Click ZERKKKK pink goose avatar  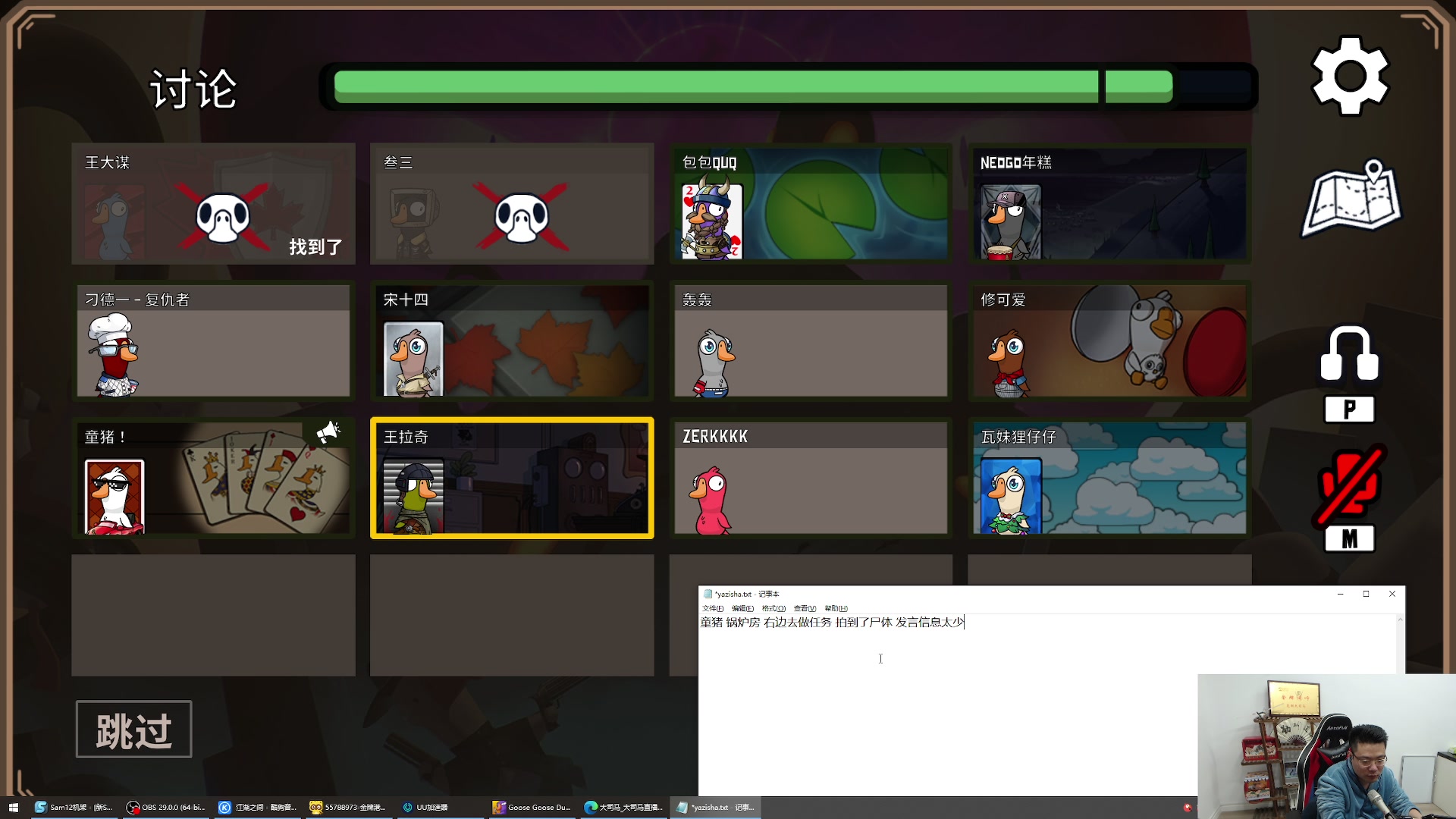710,500
